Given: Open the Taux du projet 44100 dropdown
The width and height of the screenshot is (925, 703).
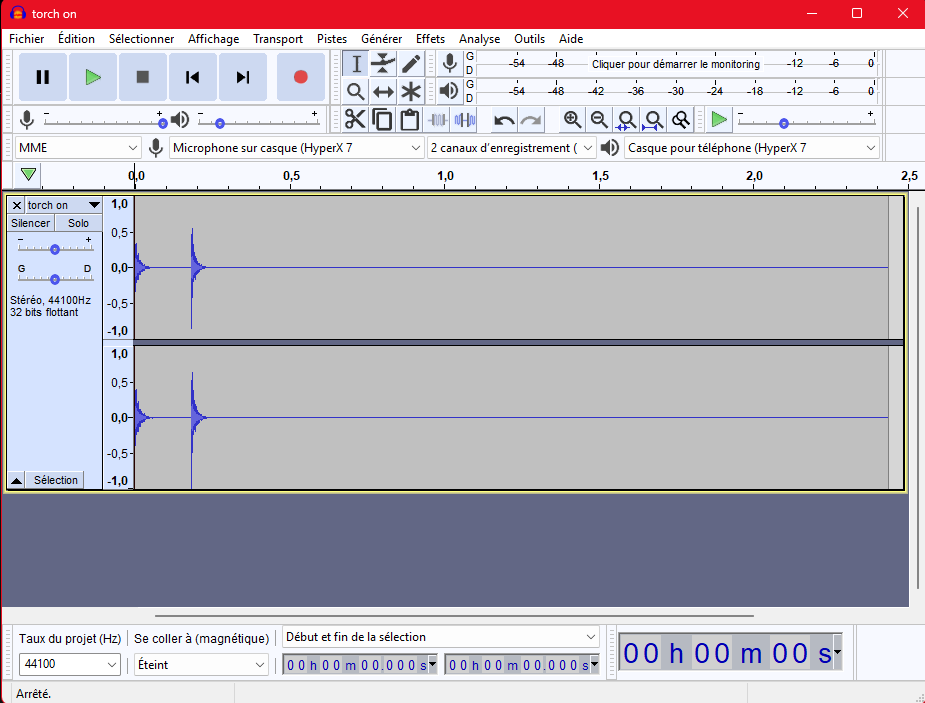Looking at the screenshot, I should [70, 664].
